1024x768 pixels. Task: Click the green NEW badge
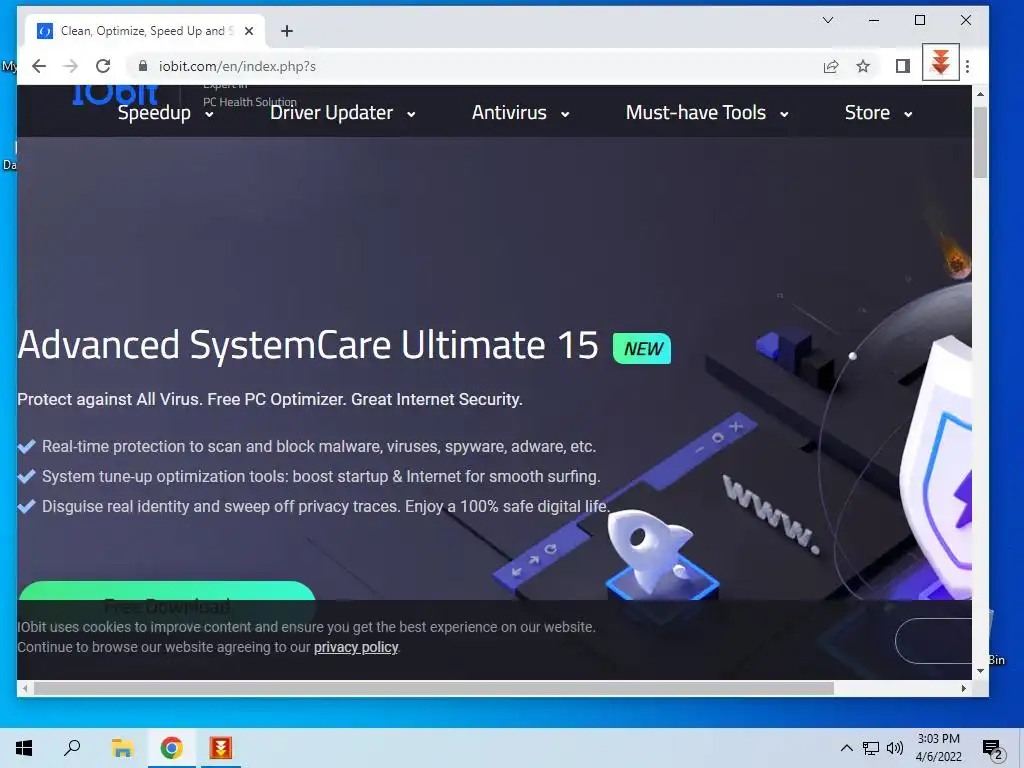pos(642,348)
